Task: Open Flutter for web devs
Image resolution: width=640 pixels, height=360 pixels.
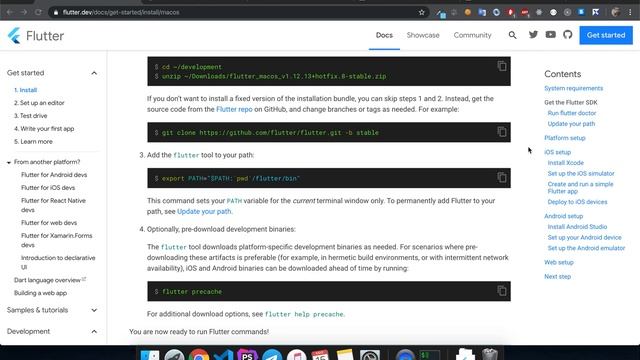Action: (49, 223)
